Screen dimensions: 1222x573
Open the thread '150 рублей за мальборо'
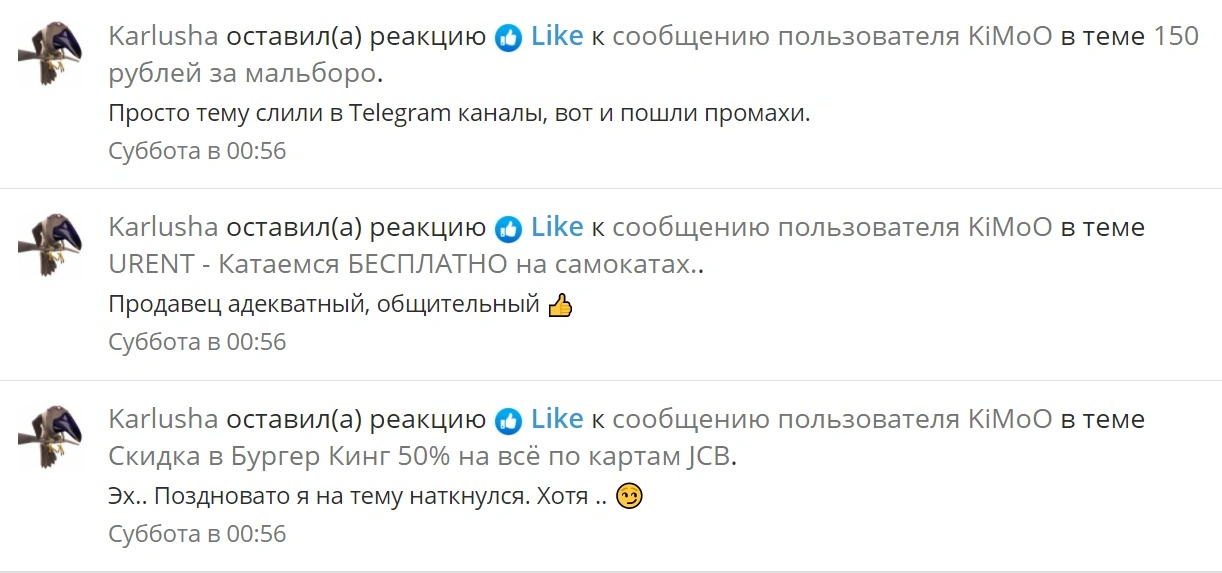tap(653, 55)
